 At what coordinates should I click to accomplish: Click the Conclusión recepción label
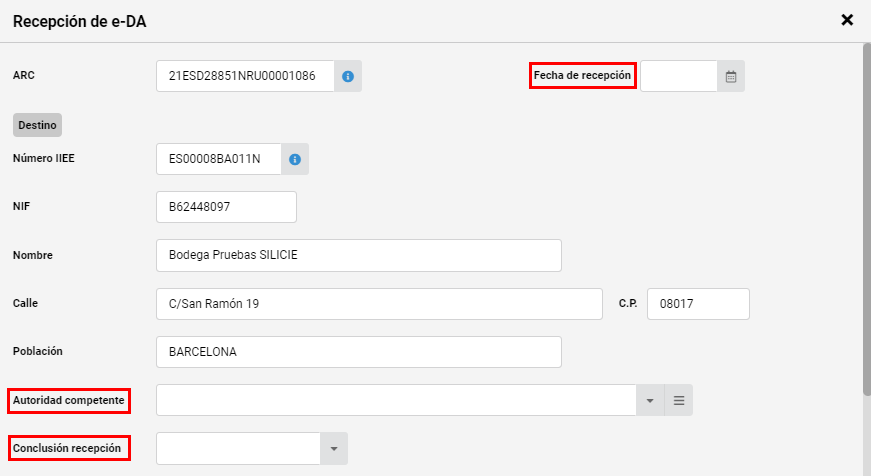coord(67,448)
